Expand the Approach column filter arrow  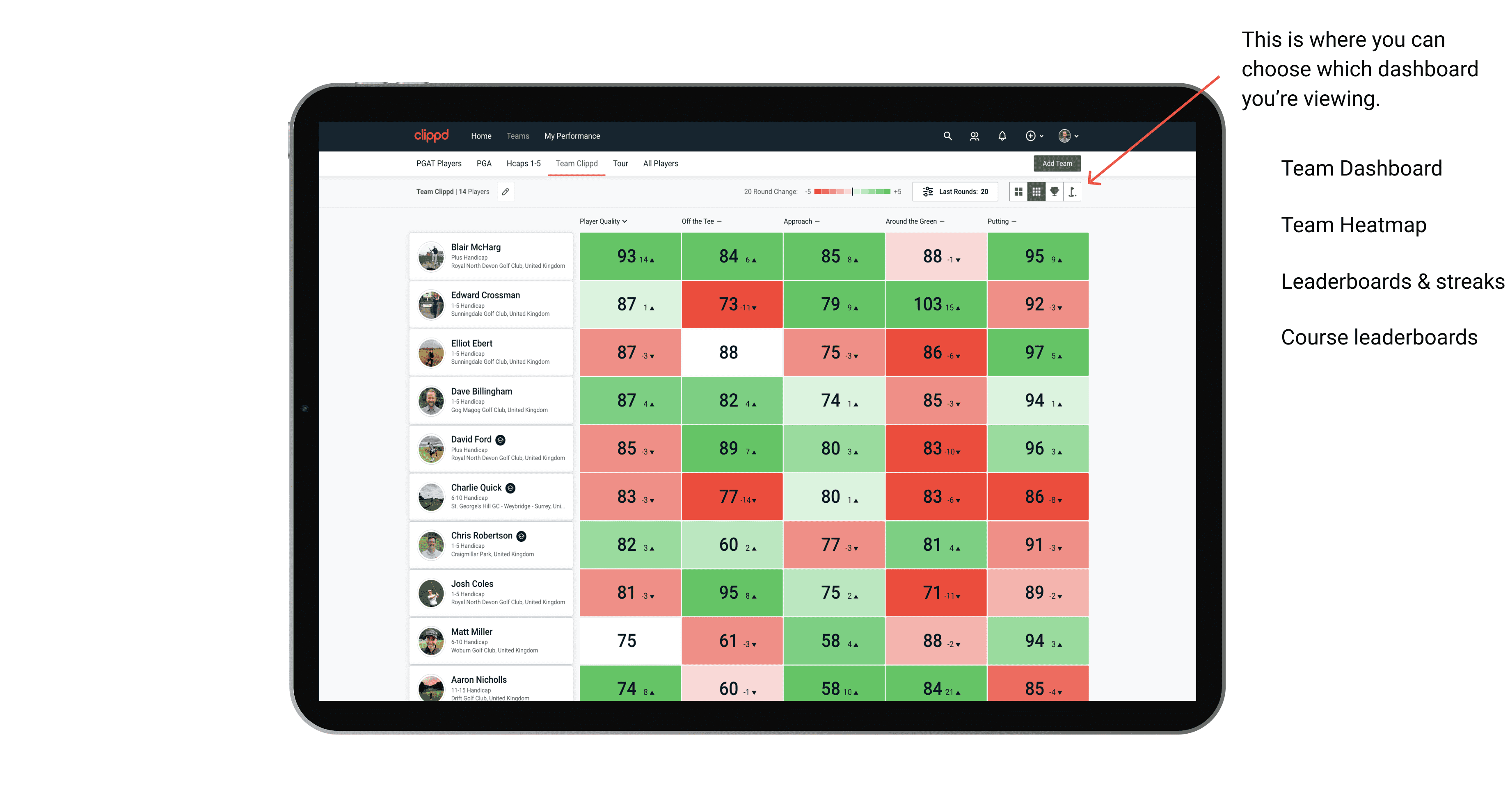pyautogui.click(x=820, y=222)
